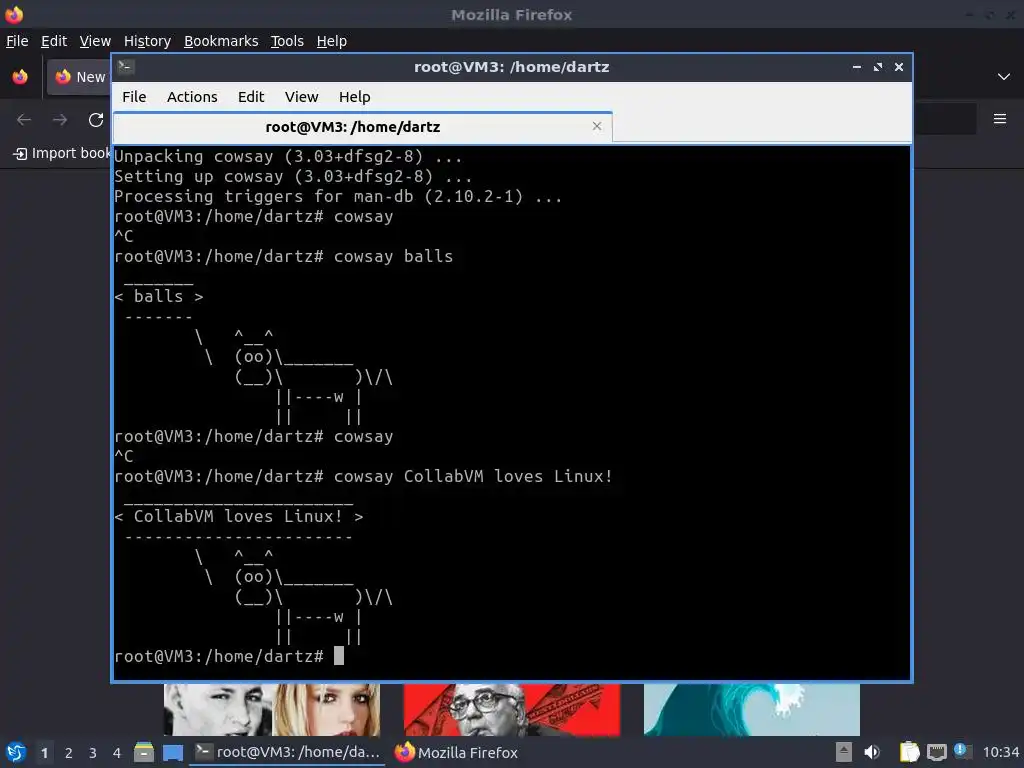Screen dimensions: 1024x768
Task: Select the root@VM3: /home/dartz terminal tab
Action: click(362, 127)
